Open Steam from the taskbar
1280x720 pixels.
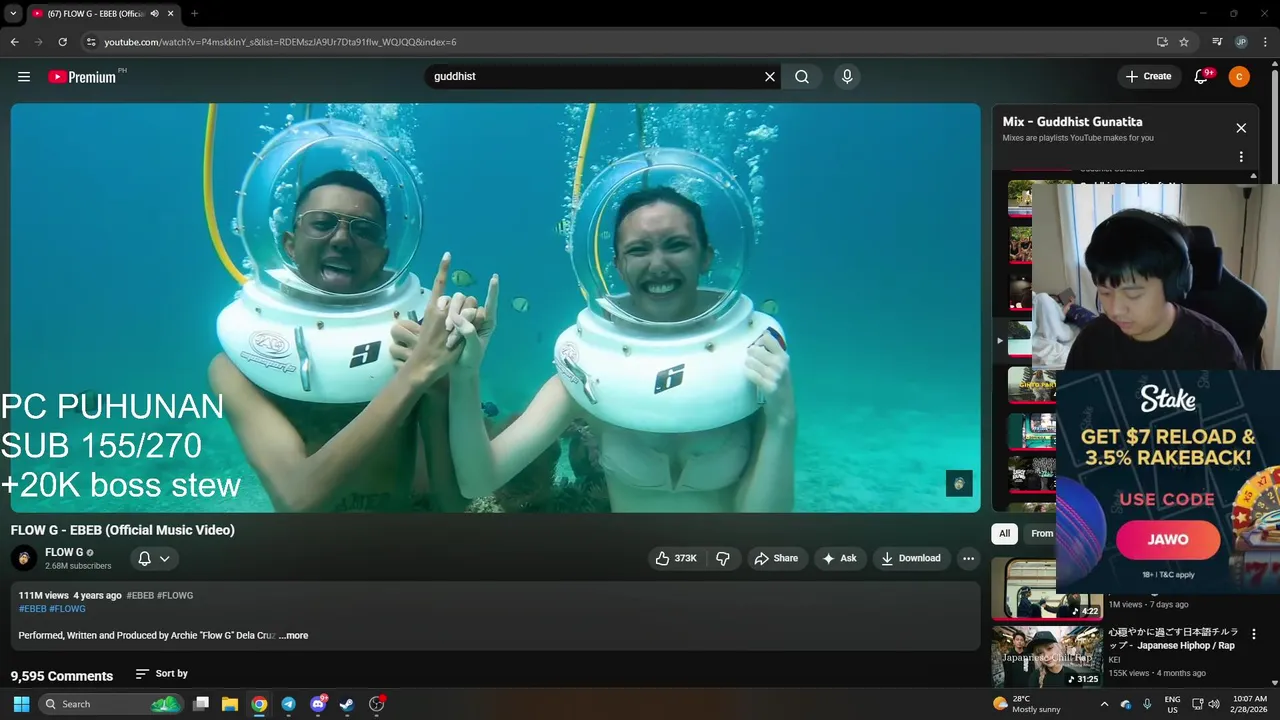(x=347, y=704)
